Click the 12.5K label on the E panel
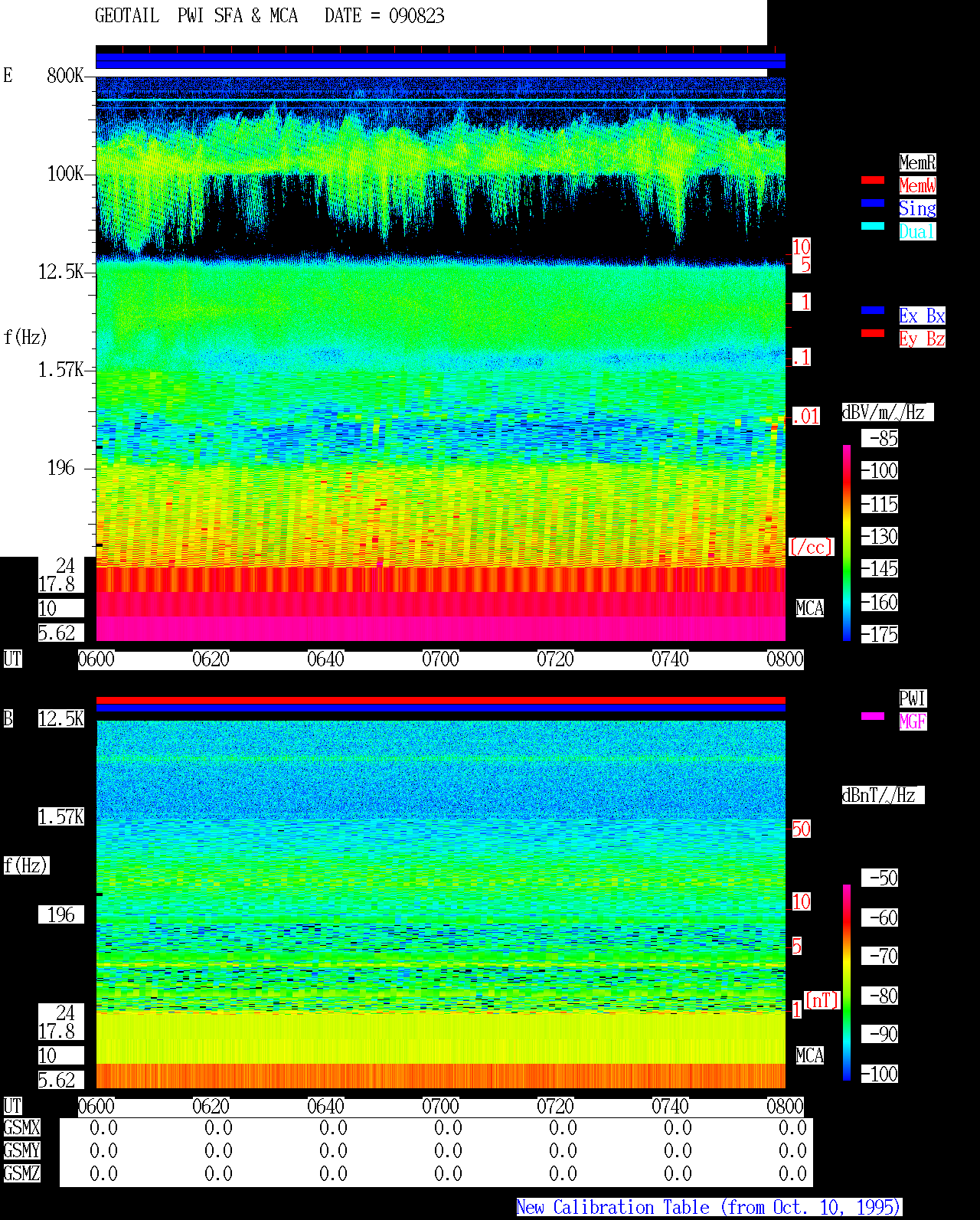This screenshot has height=1220, width=980. (61, 271)
